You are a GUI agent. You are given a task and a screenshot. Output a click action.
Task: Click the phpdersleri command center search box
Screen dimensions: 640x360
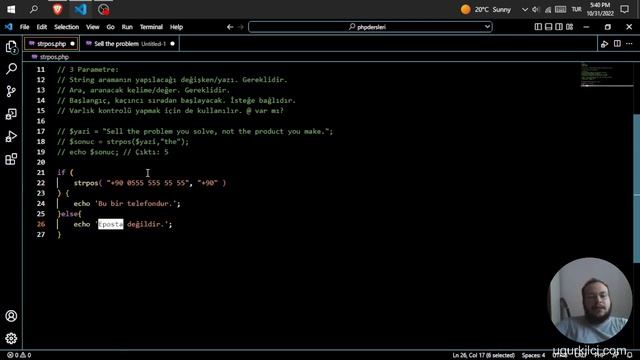click(x=370, y=27)
